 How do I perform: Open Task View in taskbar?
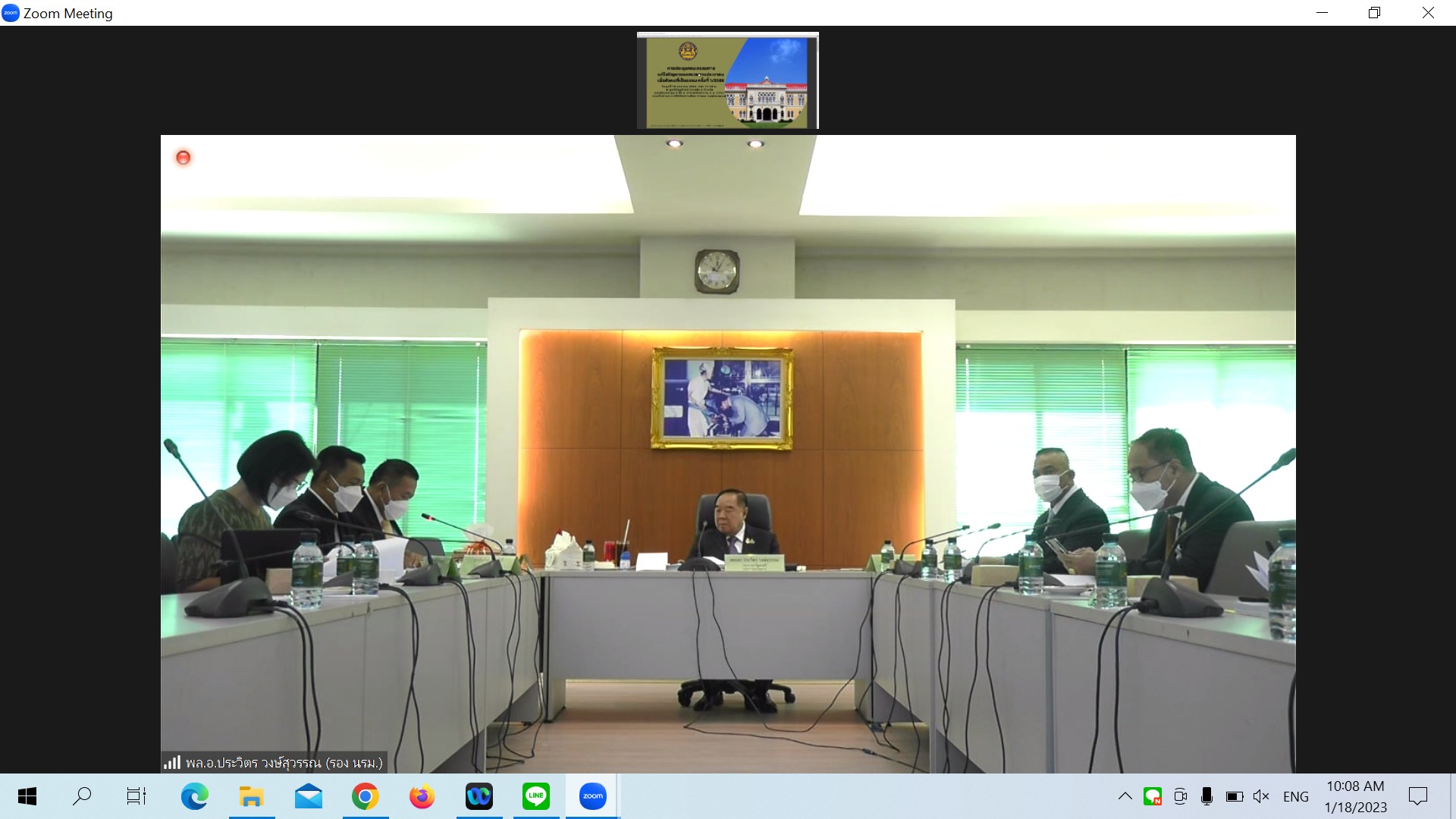point(136,796)
